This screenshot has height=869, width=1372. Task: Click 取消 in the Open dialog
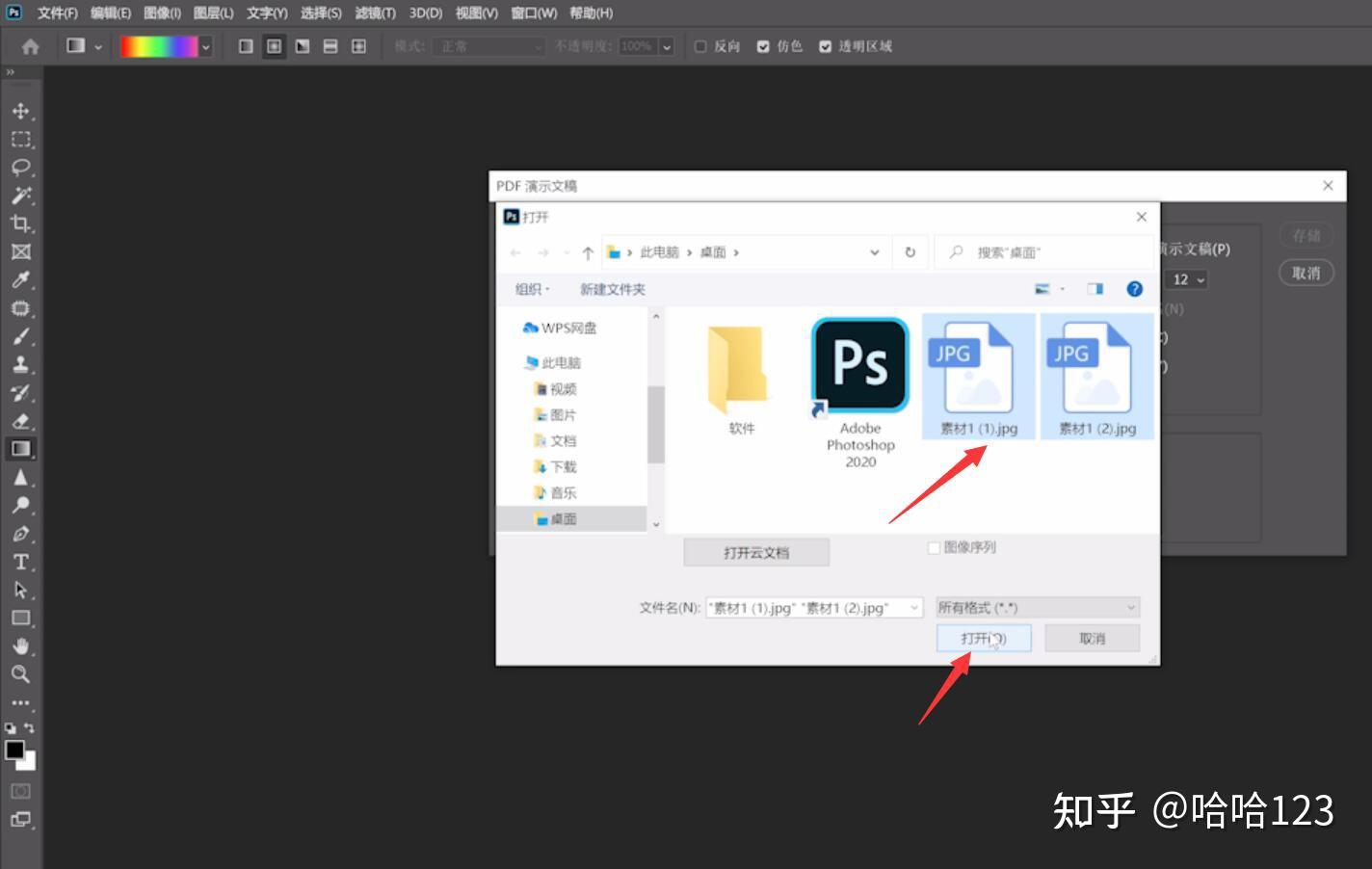[1092, 638]
